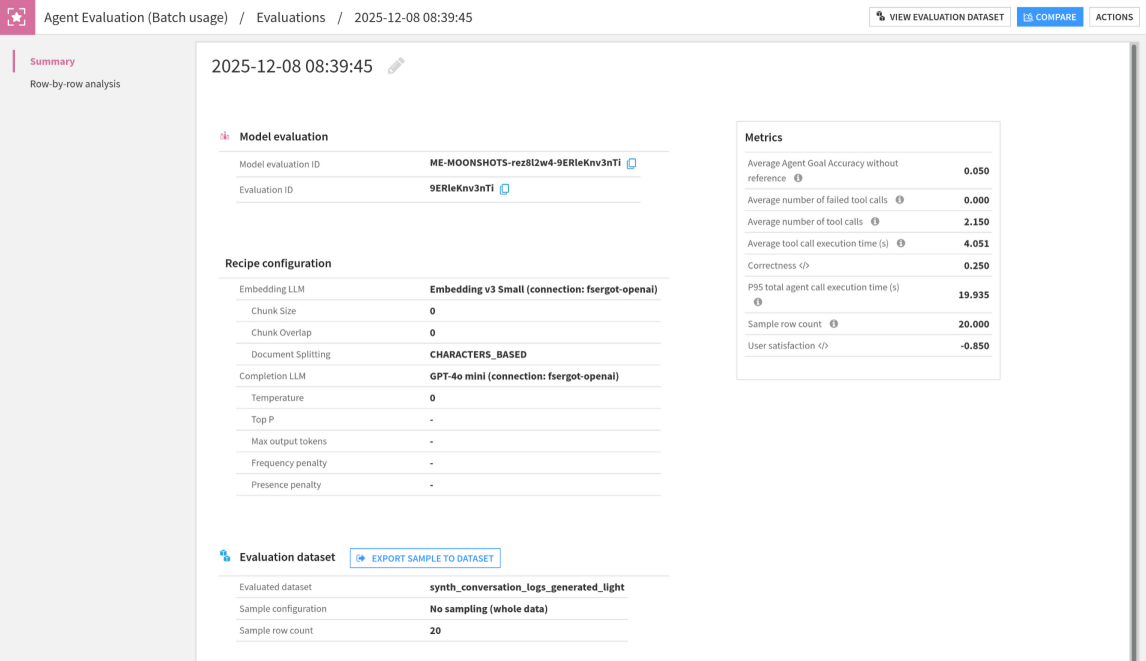Screen dimensions: 1146x661
Task: Show info for Average tool call execution time
Action: tap(901, 243)
